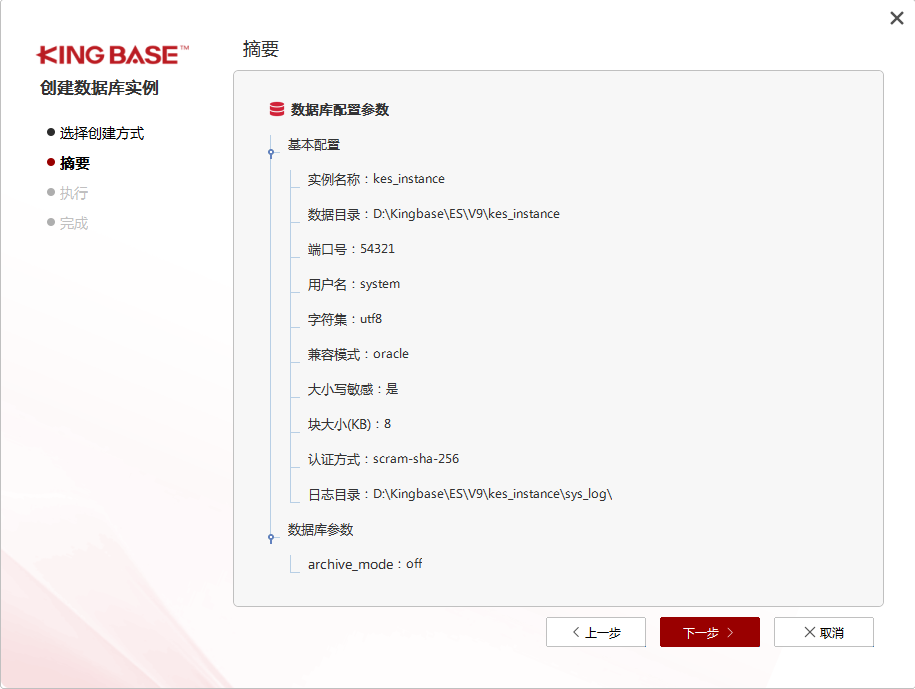The image size is (915, 689).
Task: Select row 端口号：54321
Action: tap(351, 249)
